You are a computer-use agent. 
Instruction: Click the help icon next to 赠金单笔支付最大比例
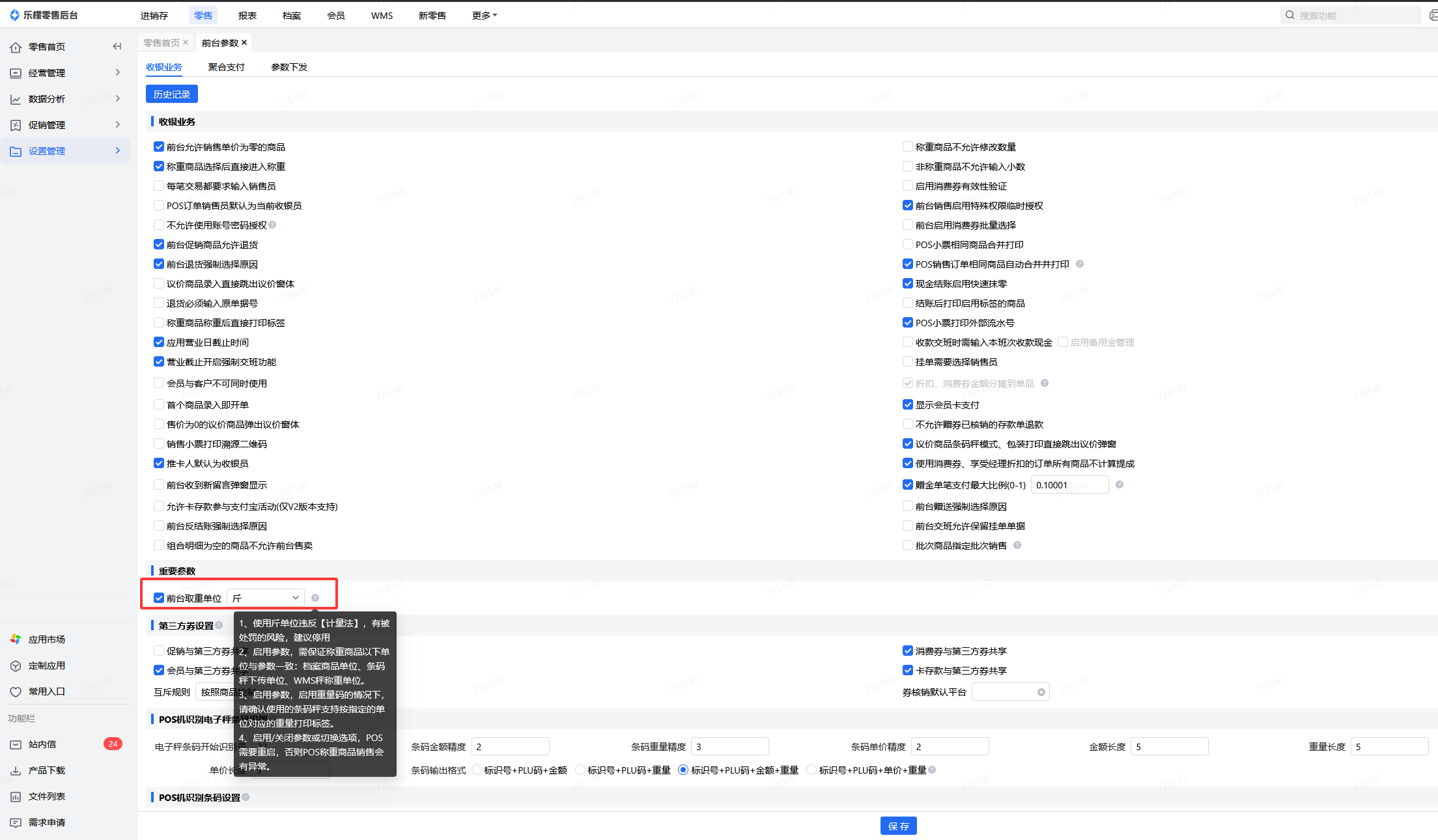pyautogui.click(x=1119, y=484)
